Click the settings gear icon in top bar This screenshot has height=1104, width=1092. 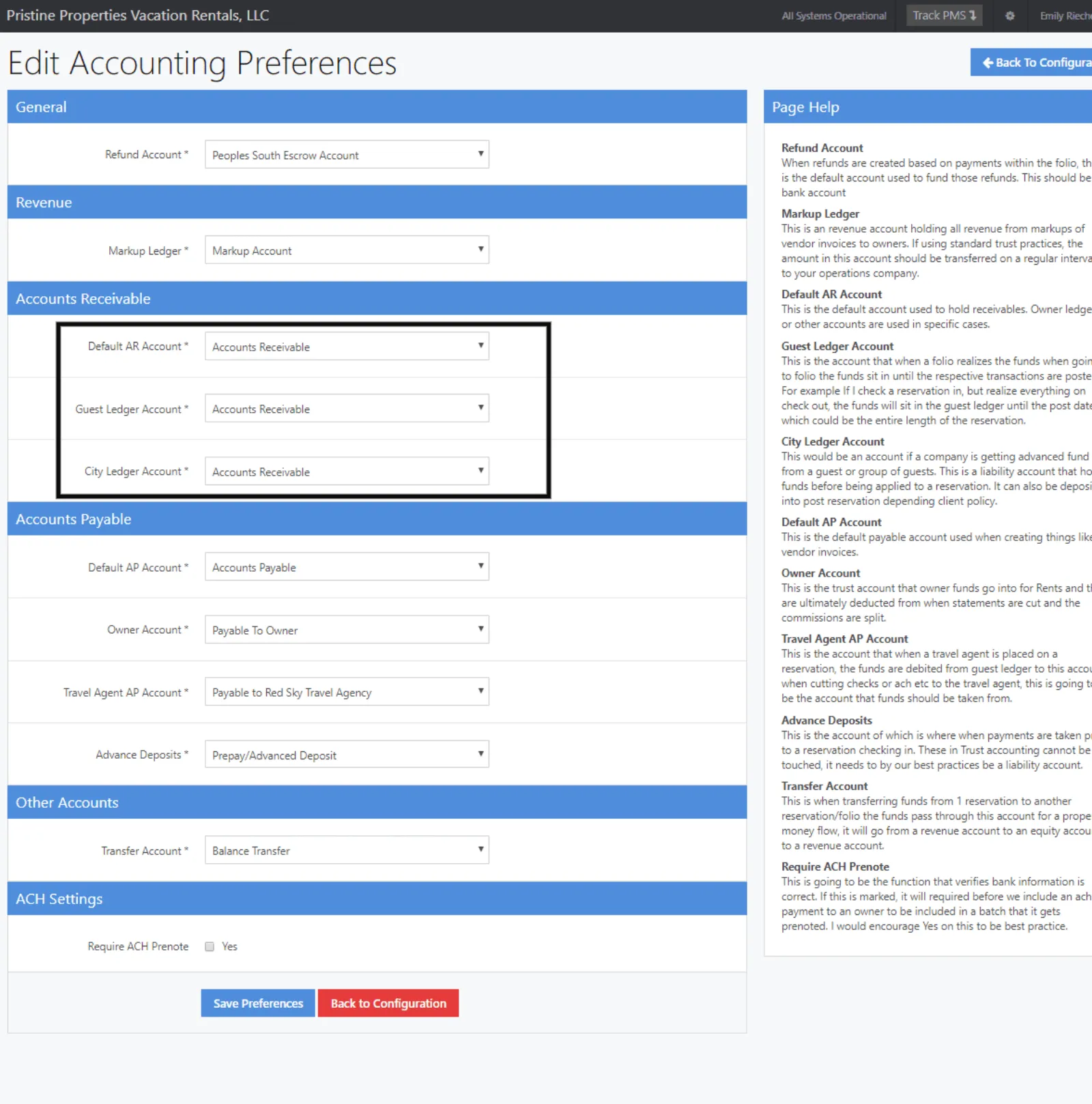click(1009, 16)
